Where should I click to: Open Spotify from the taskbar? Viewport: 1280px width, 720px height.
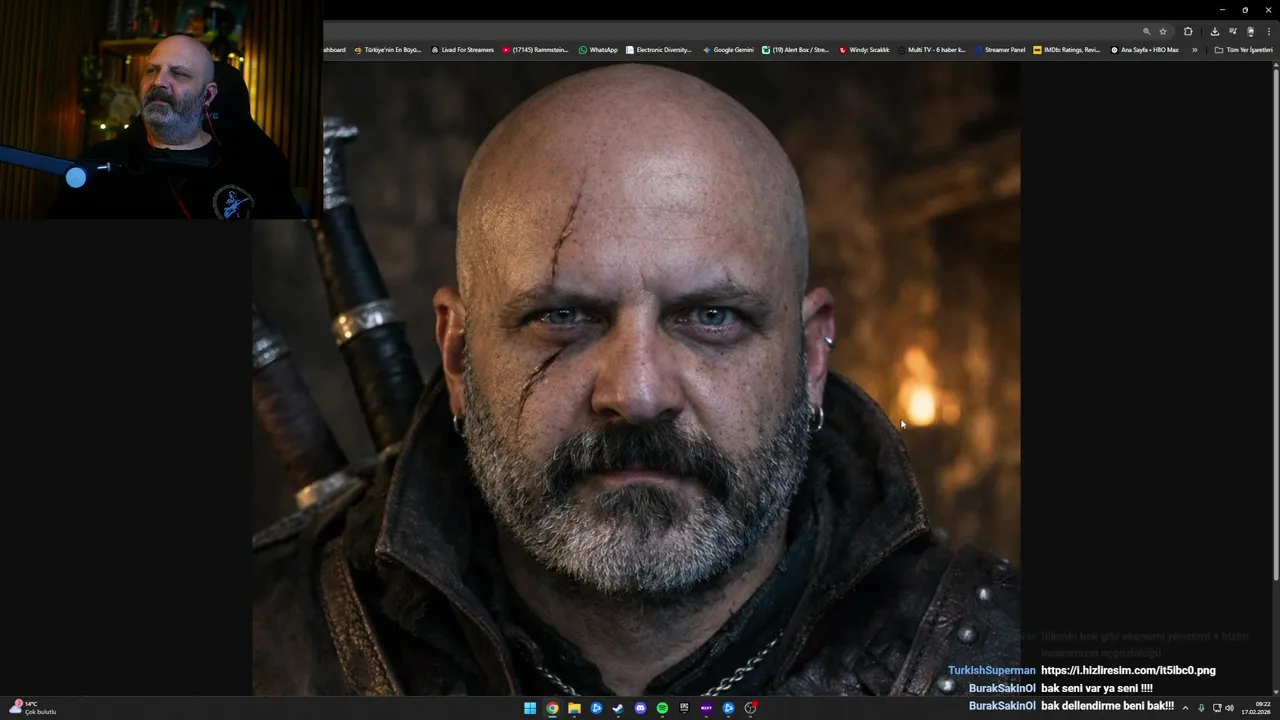(x=662, y=708)
